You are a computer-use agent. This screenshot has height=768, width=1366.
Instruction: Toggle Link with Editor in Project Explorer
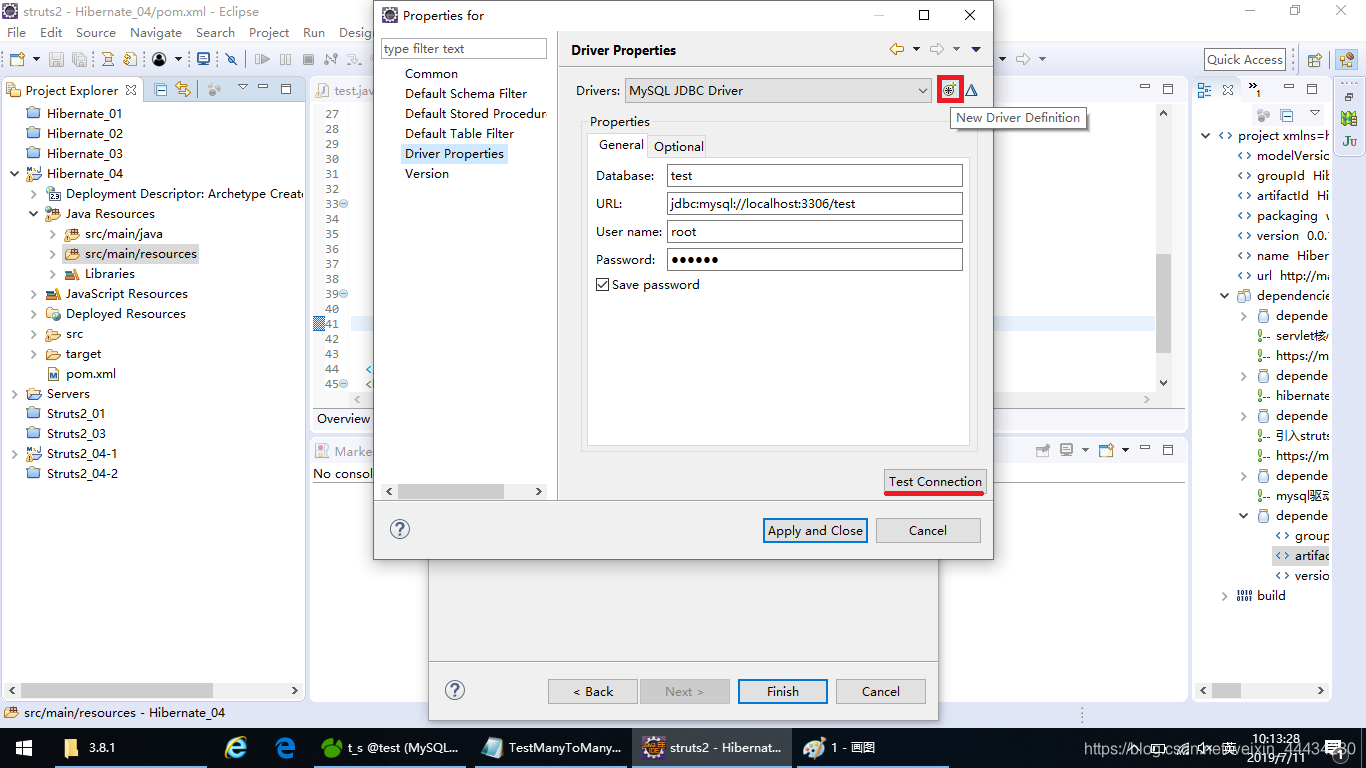pyautogui.click(x=183, y=90)
